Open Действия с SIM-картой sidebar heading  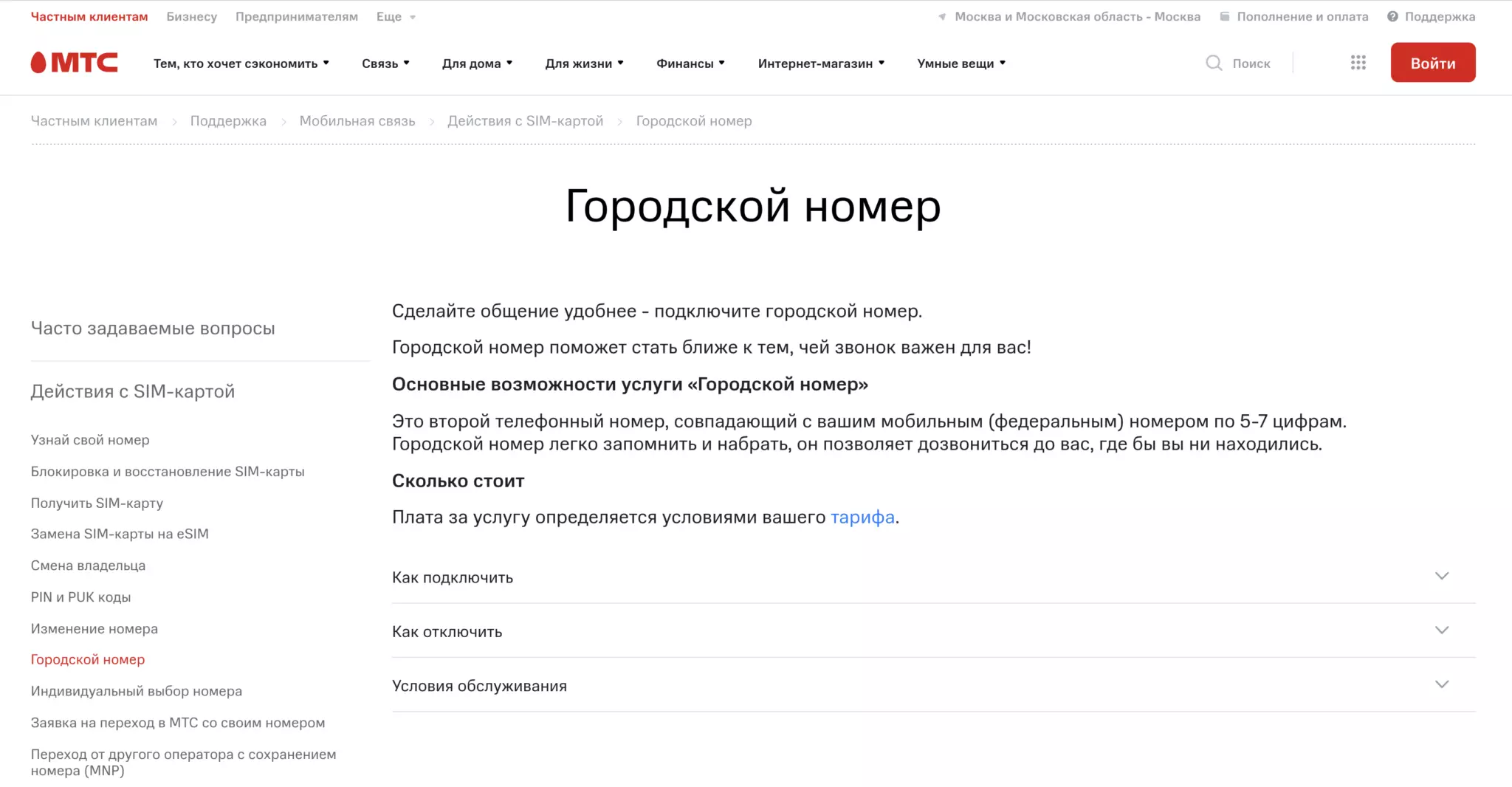pos(133,391)
